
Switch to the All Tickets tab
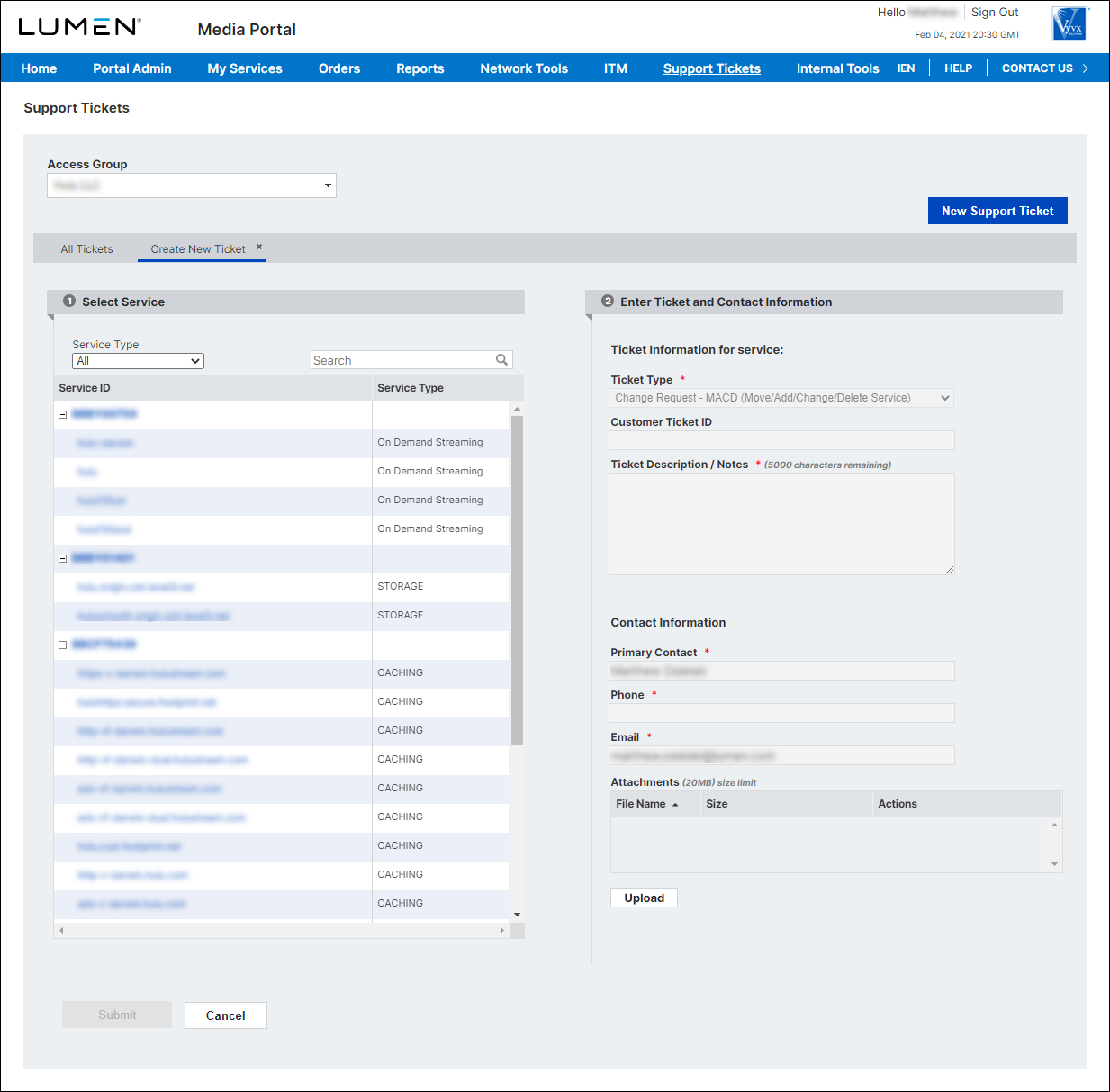pos(87,249)
